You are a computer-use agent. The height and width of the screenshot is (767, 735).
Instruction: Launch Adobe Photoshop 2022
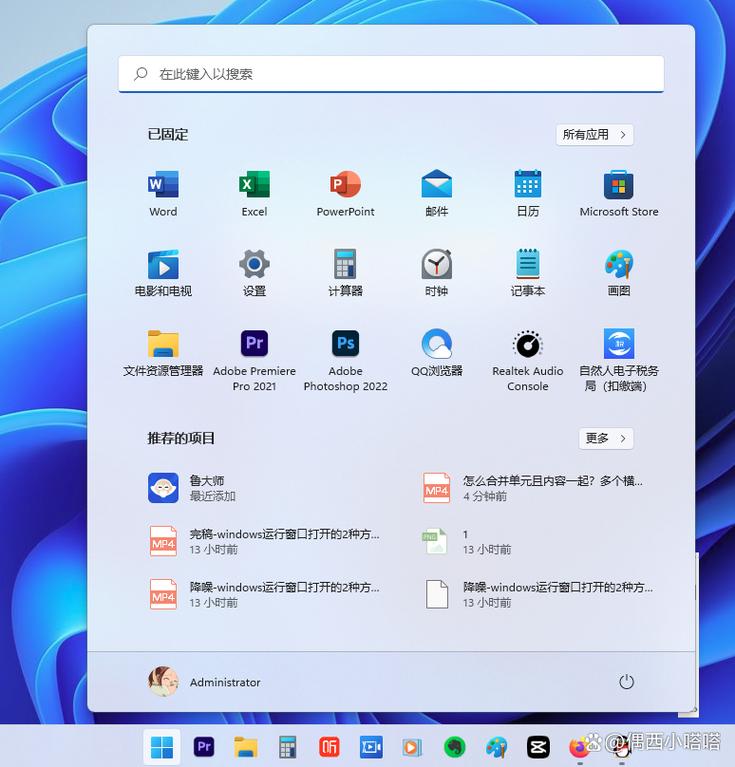(x=345, y=361)
